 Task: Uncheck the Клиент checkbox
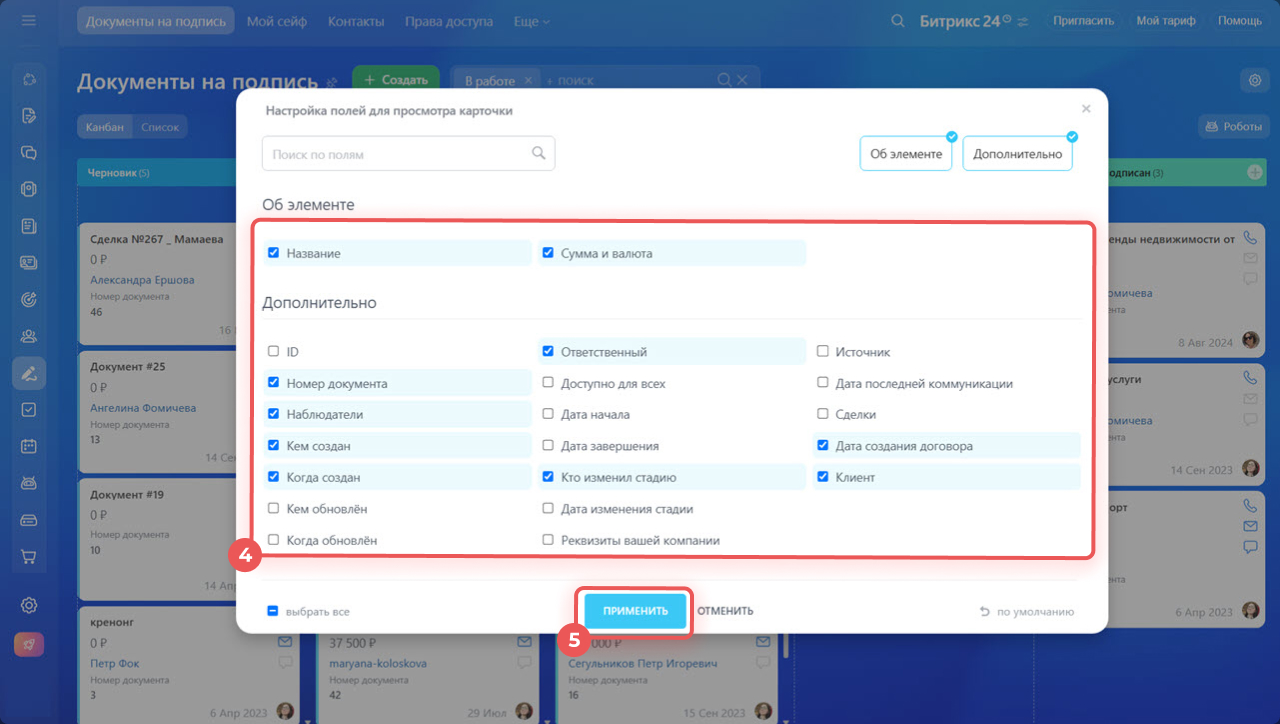click(823, 477)
